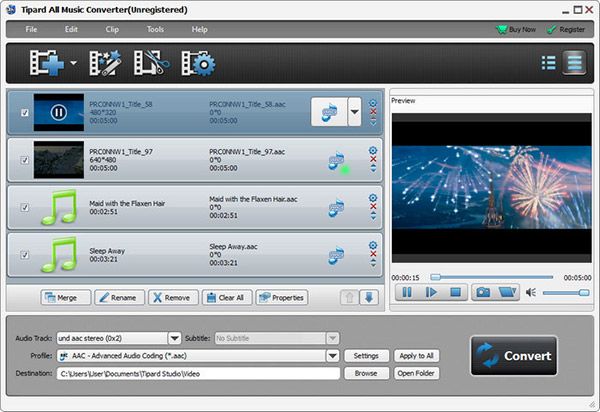
Task: Open the disabled Subtitle dropdown
Action: point(333,338)
